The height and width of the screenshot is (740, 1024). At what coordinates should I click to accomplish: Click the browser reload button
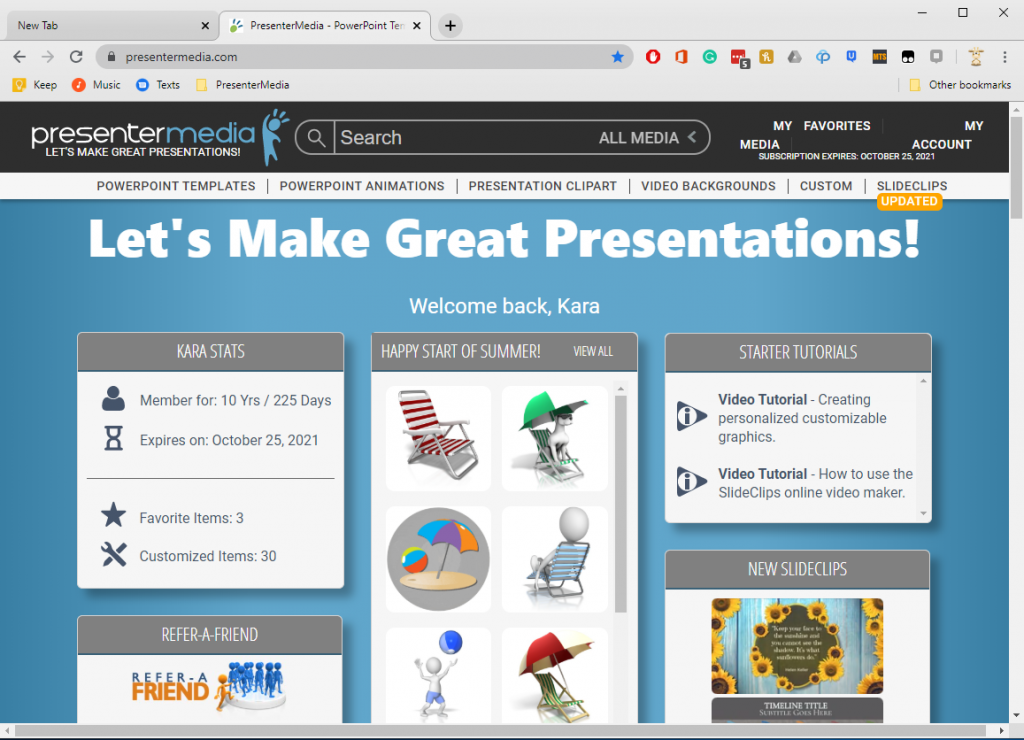coord(76,57)
